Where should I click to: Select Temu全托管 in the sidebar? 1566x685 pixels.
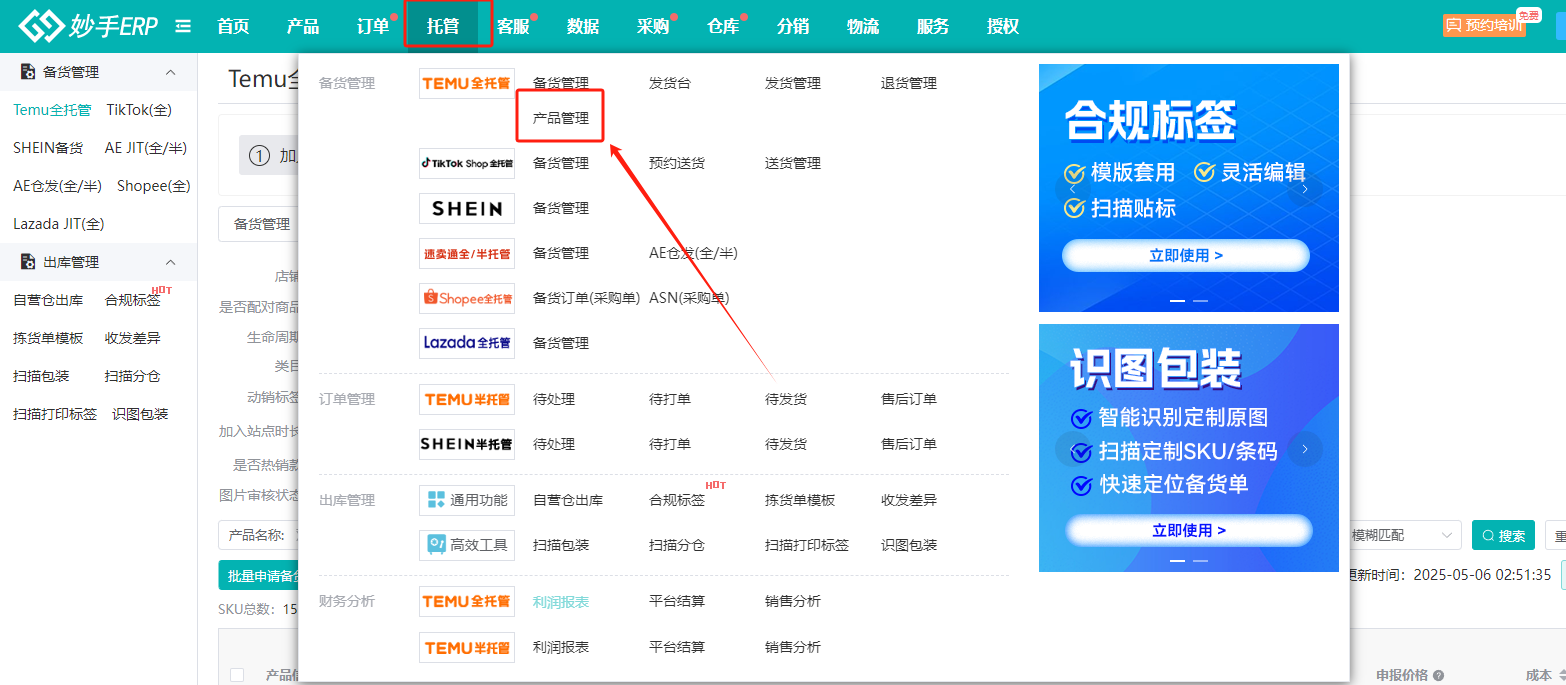52,110
